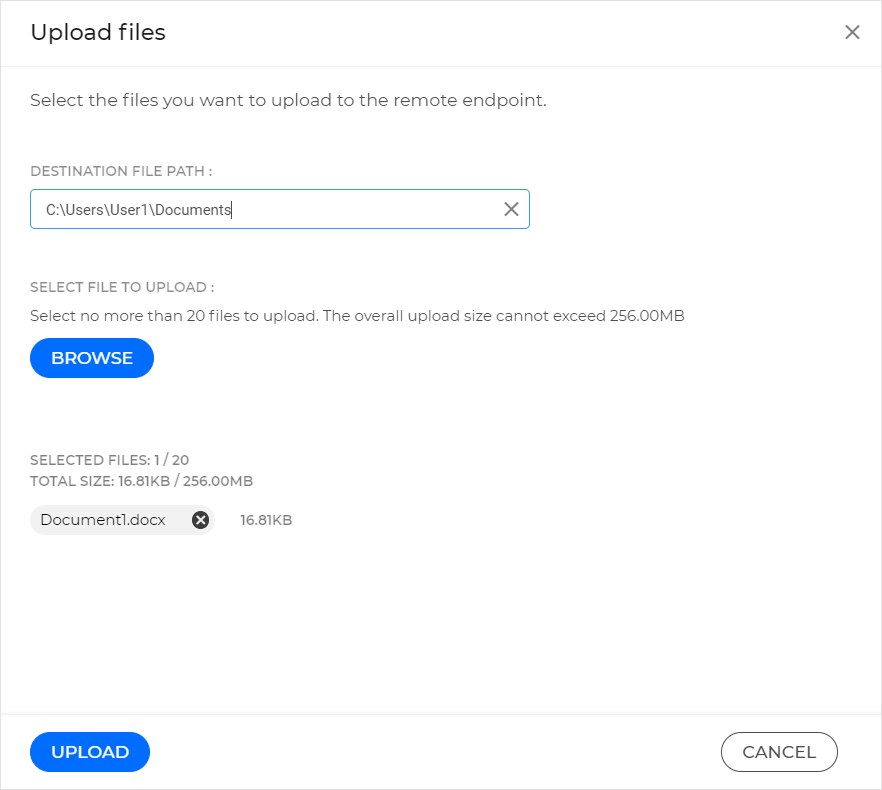Select the Document1.docx file chip
Viewport: 882px width, 790px height.
105,519
